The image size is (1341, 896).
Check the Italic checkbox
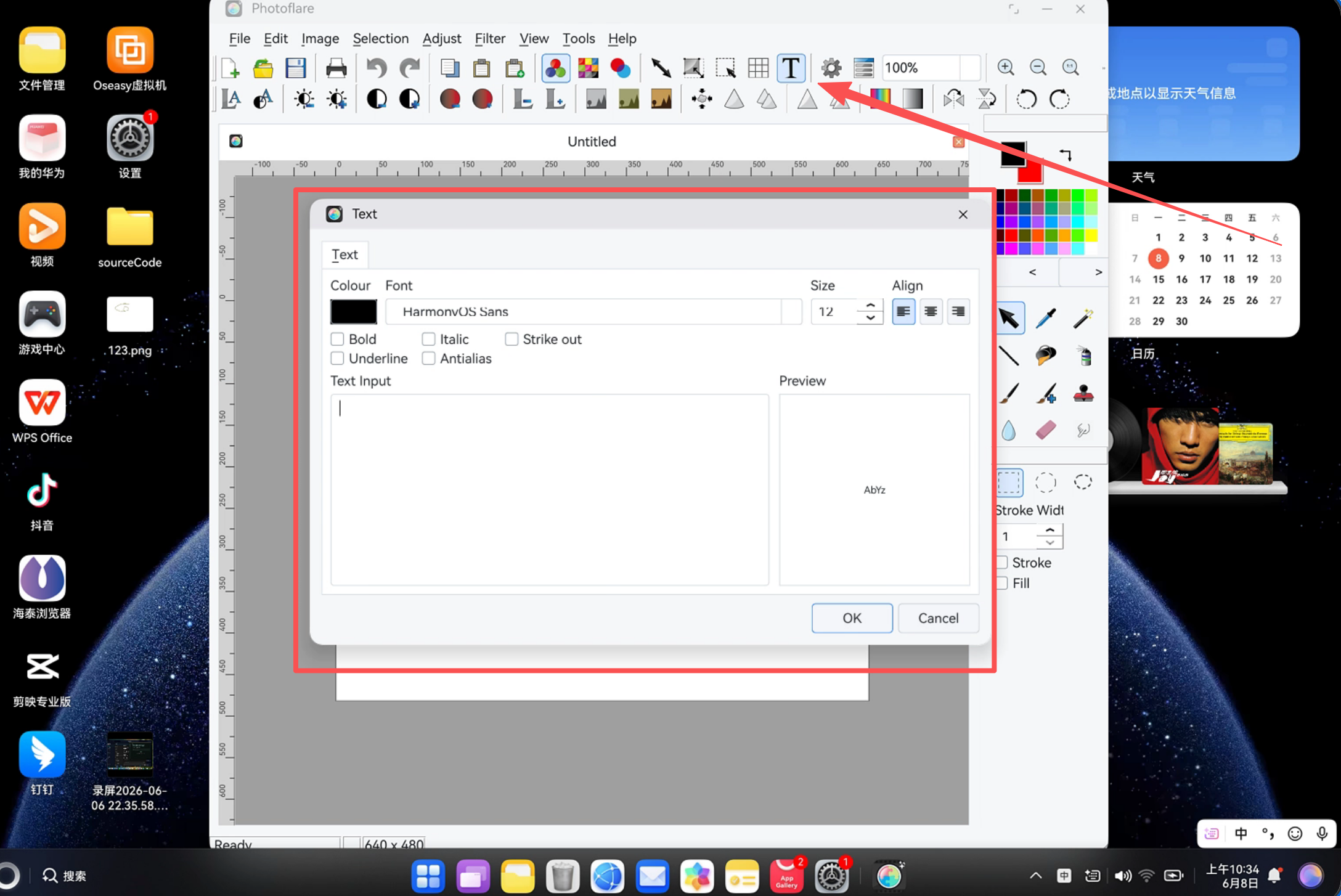pos(428,339)
